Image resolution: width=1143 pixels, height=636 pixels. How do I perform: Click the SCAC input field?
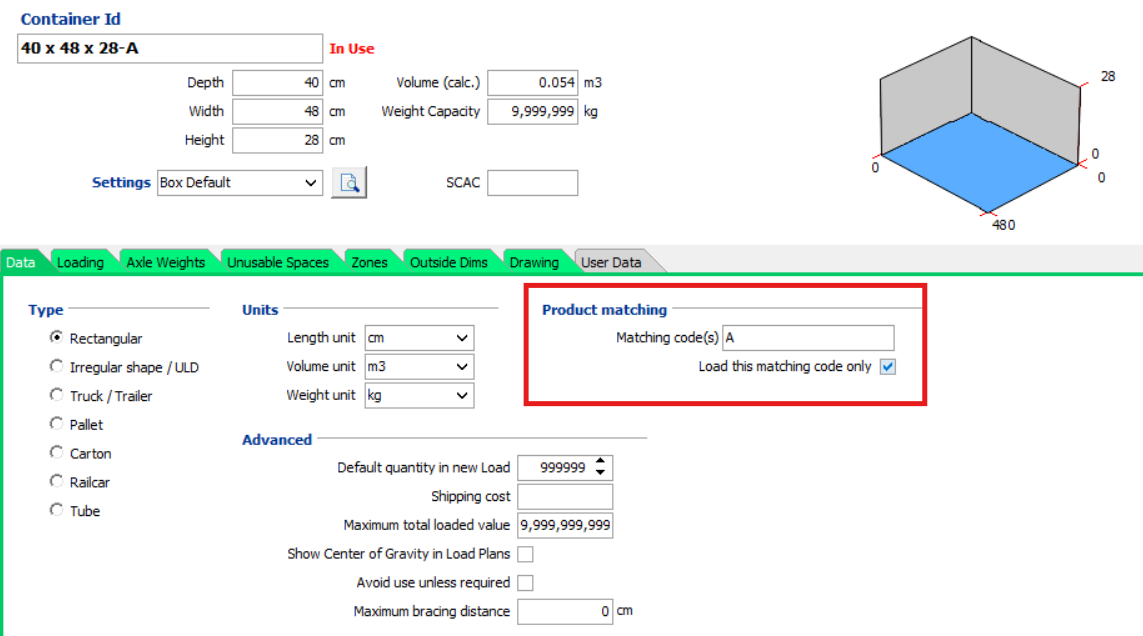coord(533,182)
